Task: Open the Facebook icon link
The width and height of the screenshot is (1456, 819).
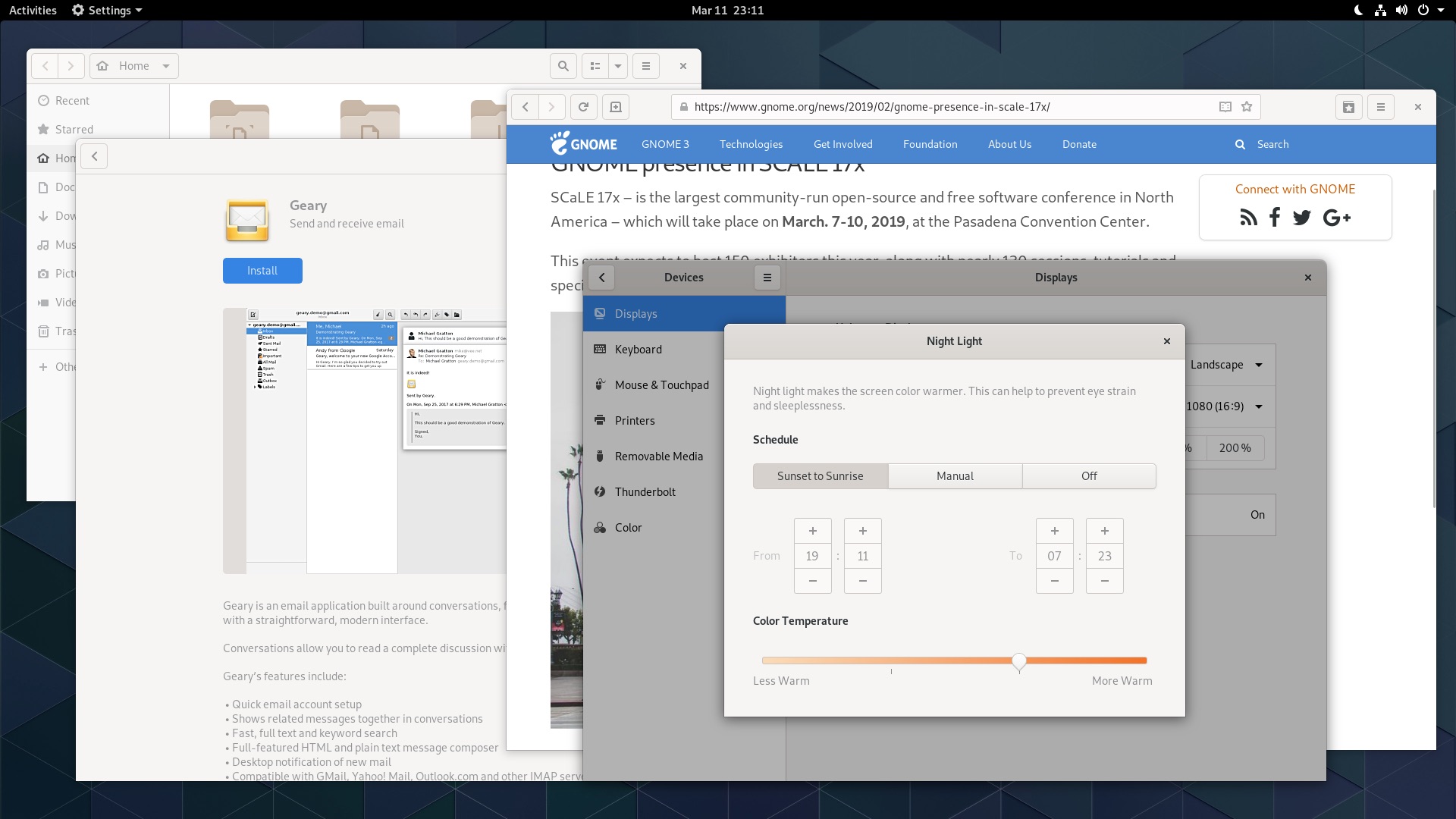Action: [1275, 218]
